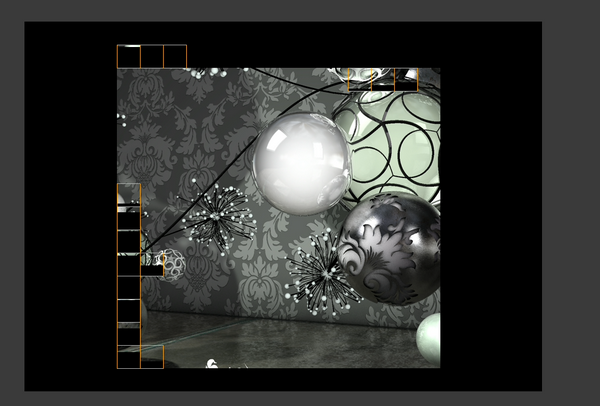Click the unrendered black area left of image
Screen dimensions: 600x406
[x=70, y=200]
